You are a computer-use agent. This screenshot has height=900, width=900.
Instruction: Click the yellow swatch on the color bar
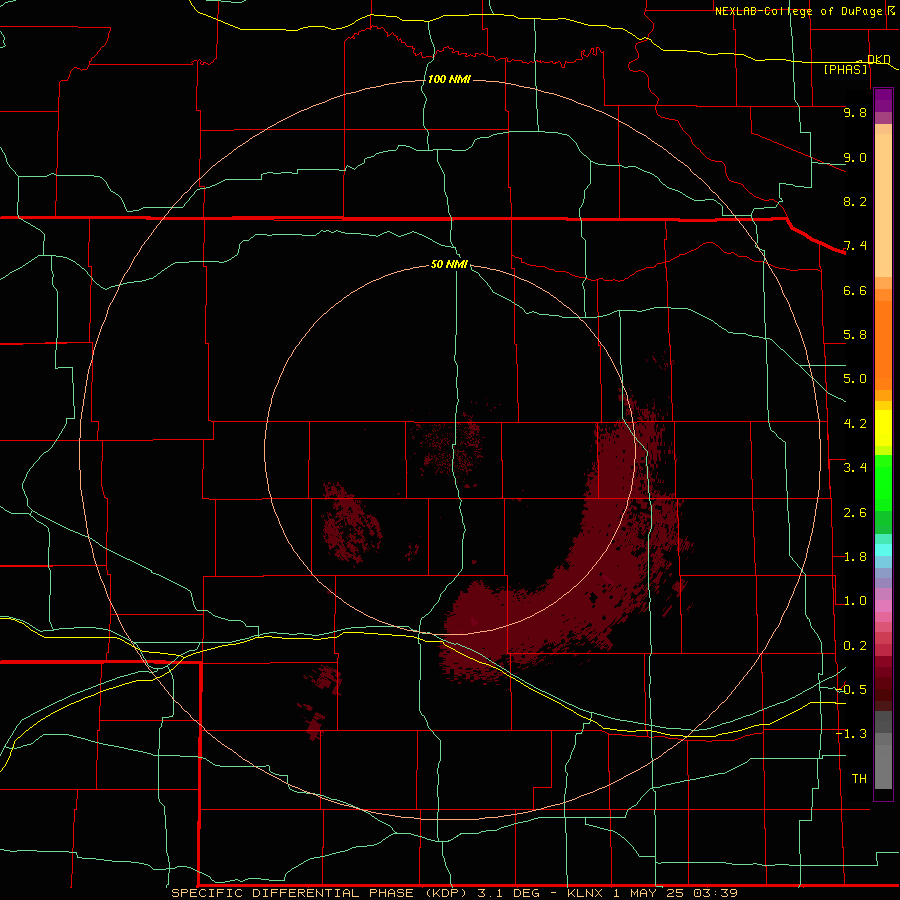tap(883, 428)
